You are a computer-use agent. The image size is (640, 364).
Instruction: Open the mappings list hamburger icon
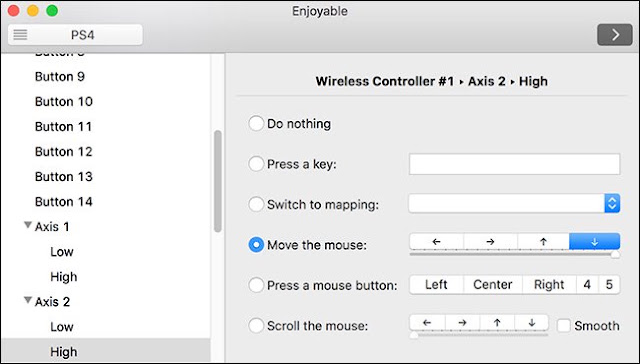point(20,35)
